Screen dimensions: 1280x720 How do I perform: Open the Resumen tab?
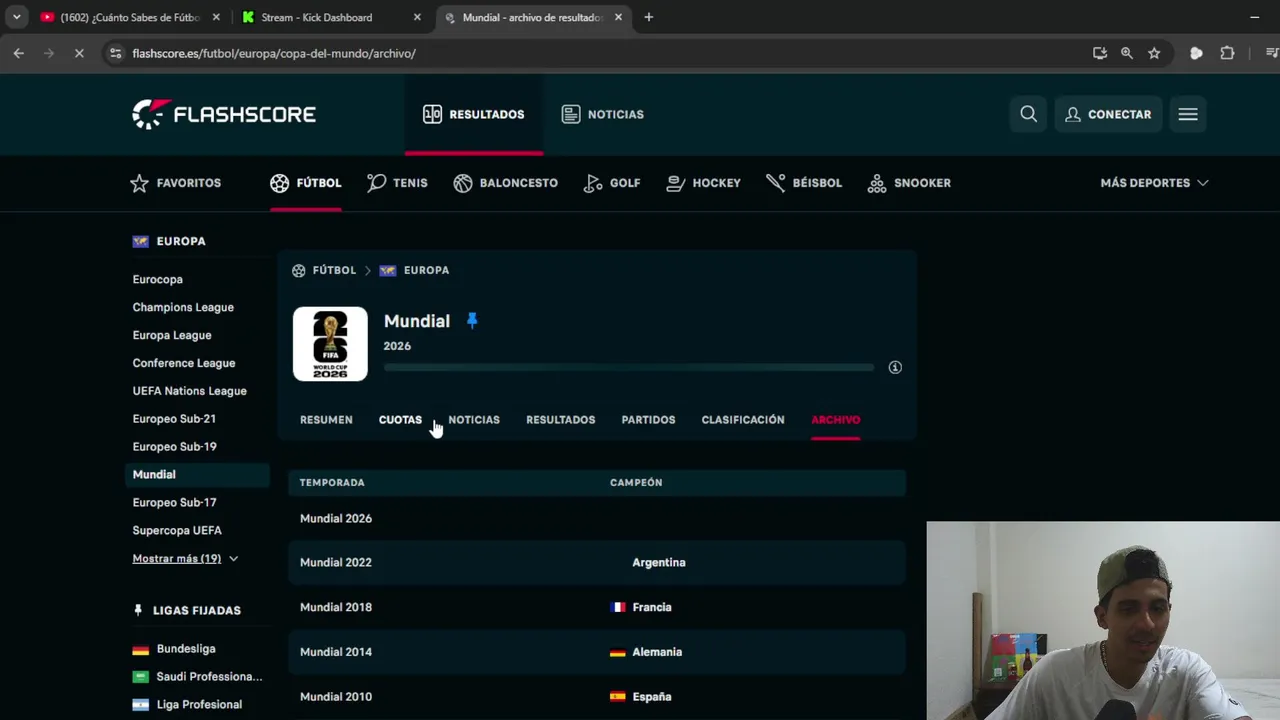pos(326,420)
